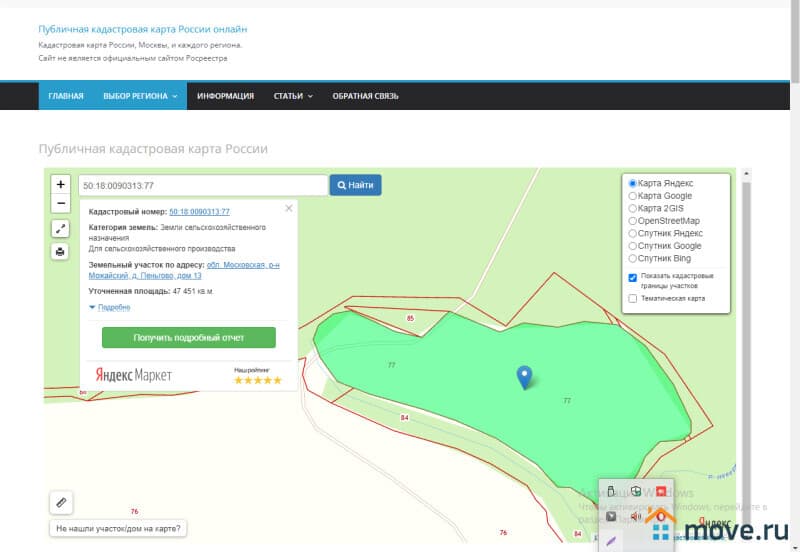The image size is (800, 552).
Task: Close the parcel info popup
Action: [x=289, y=208]
